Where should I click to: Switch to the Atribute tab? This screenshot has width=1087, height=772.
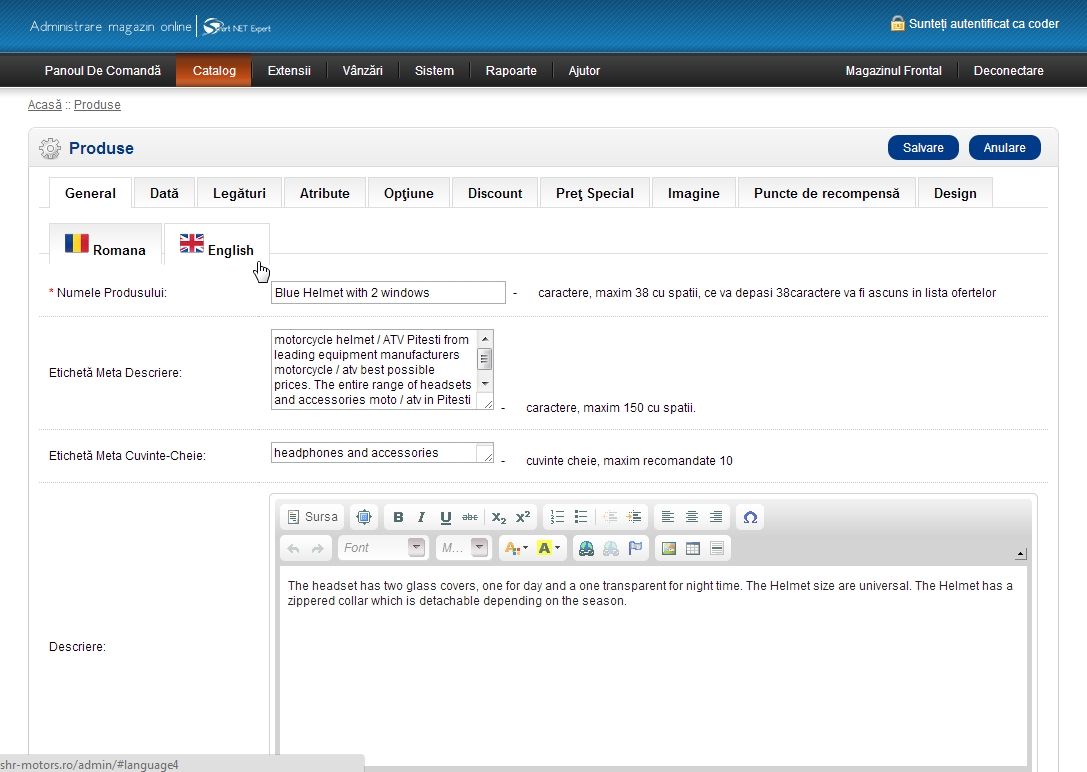pyautogui.click(x=325, y=193)
